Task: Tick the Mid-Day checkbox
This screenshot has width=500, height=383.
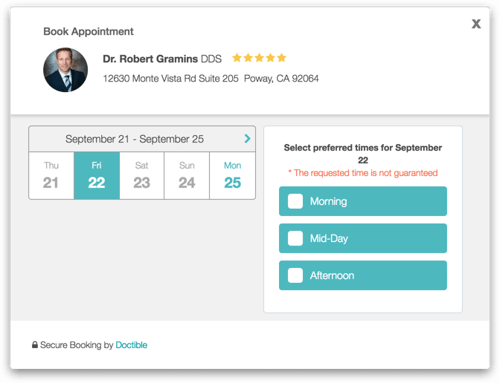Action: pyautogui.click(x=295, y=238)
